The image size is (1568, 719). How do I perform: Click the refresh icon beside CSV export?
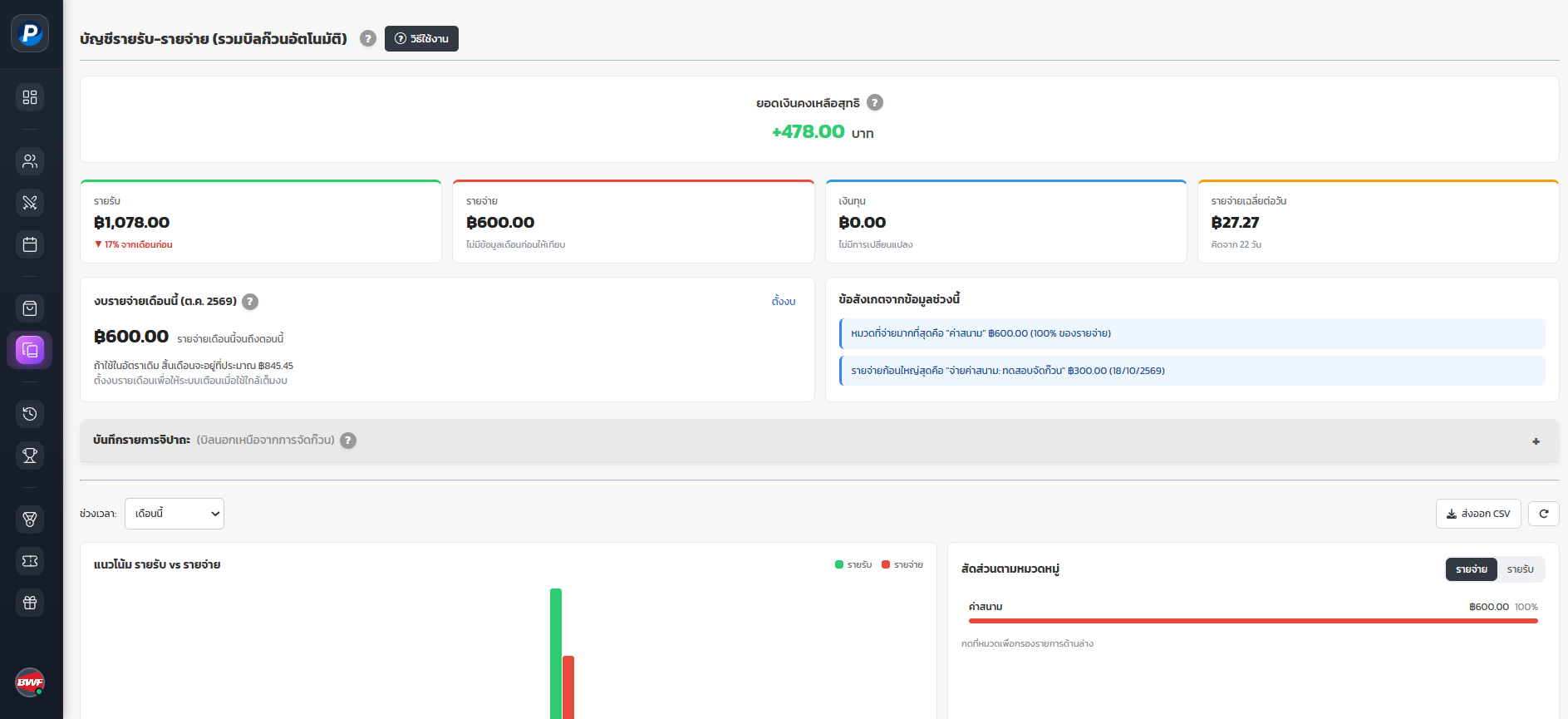pyautogui.click(x=1543, y=514)
